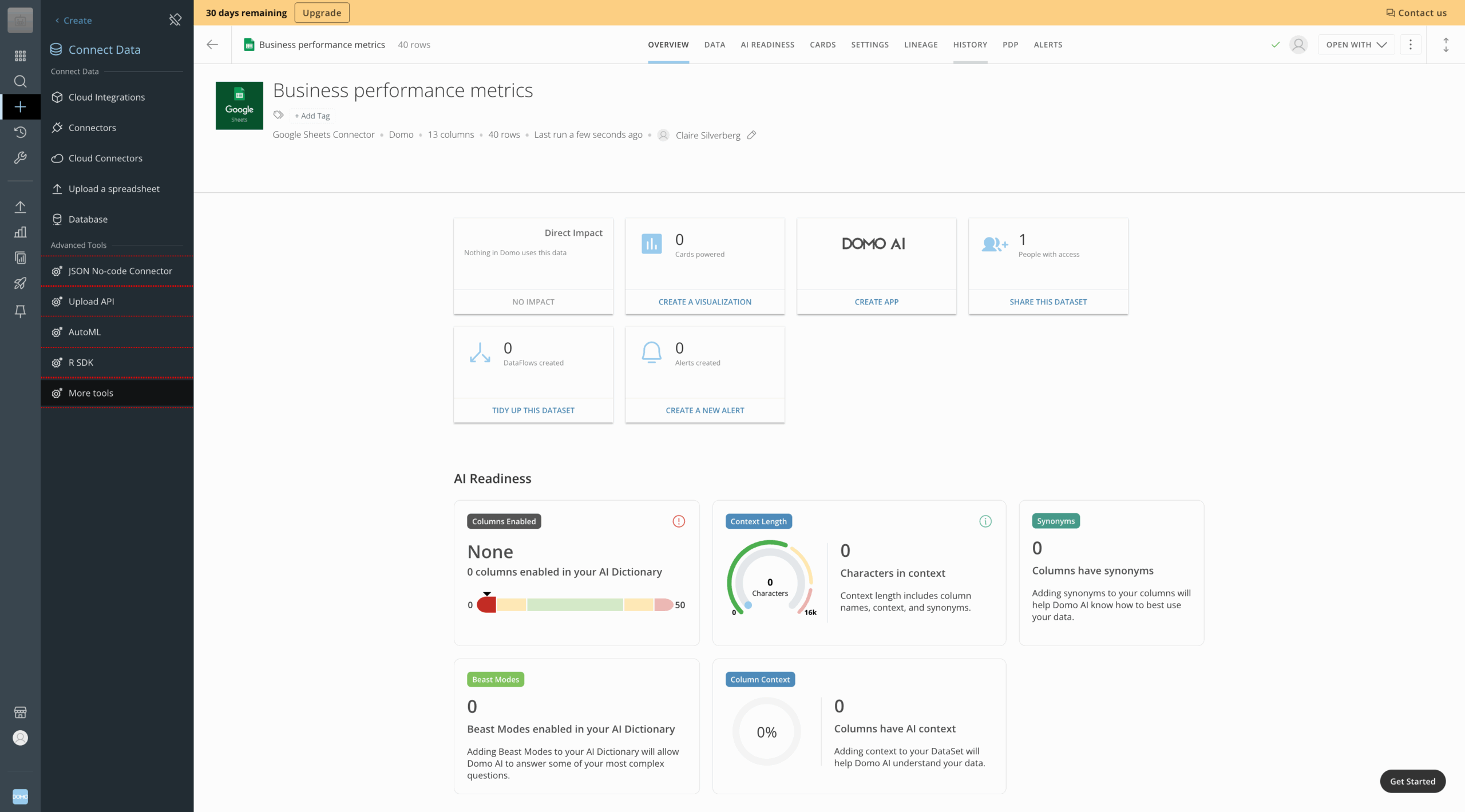Open the Appstore icon in left rail
The image size is (1465, 812).
[x=20, y=712]
